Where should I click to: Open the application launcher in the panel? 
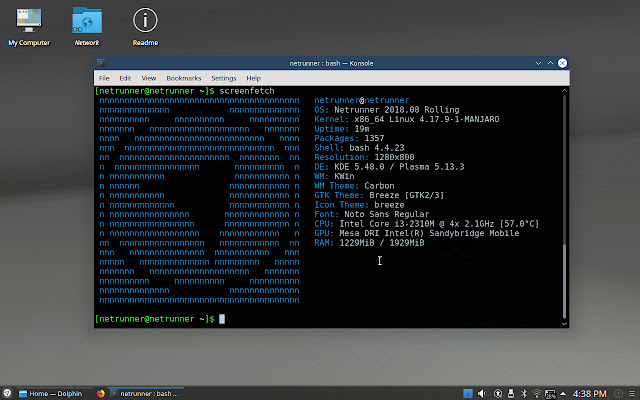[x=7, y=393]
